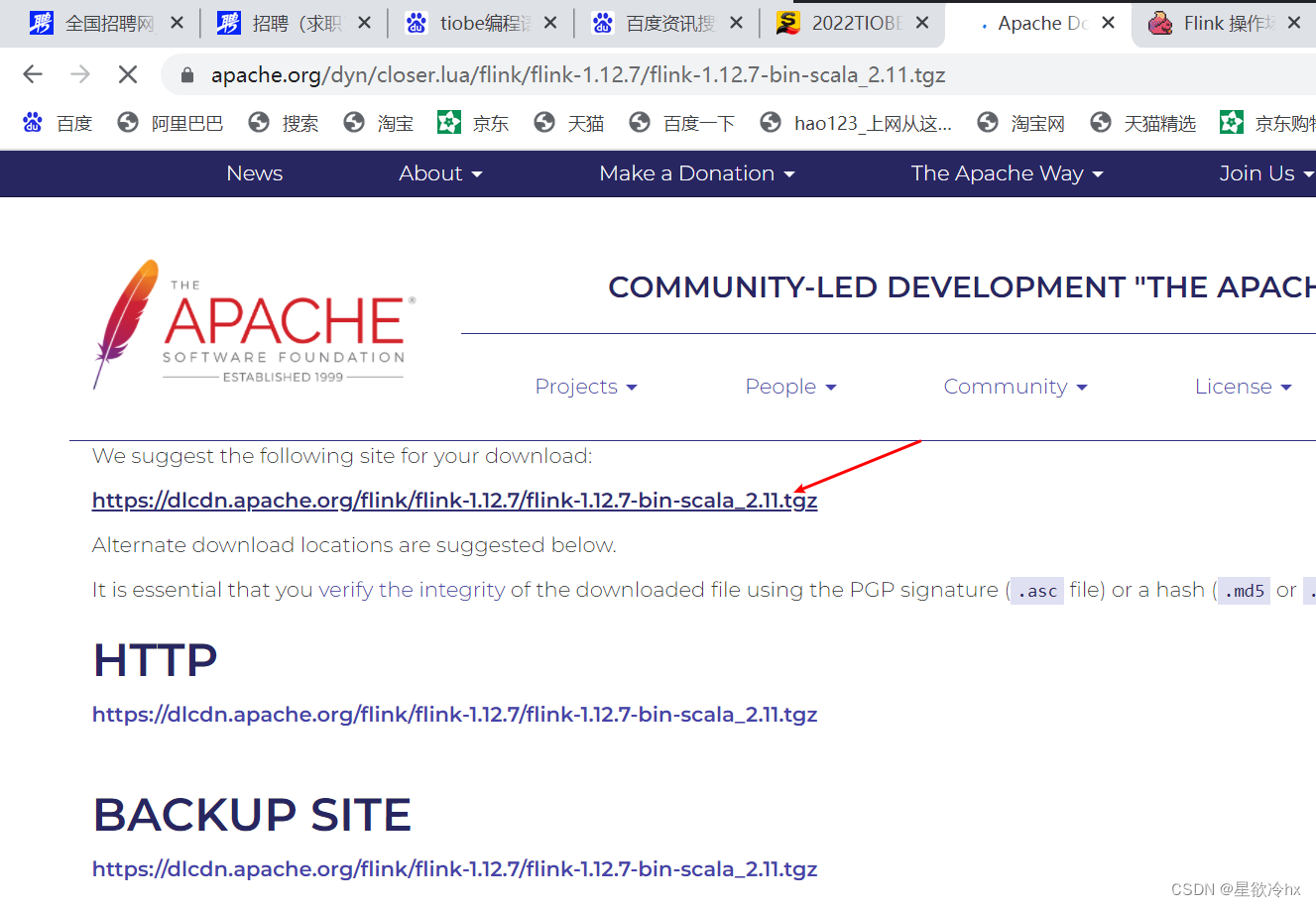
Task: Open the 天猫 bookmark
Action: (569, 123)
